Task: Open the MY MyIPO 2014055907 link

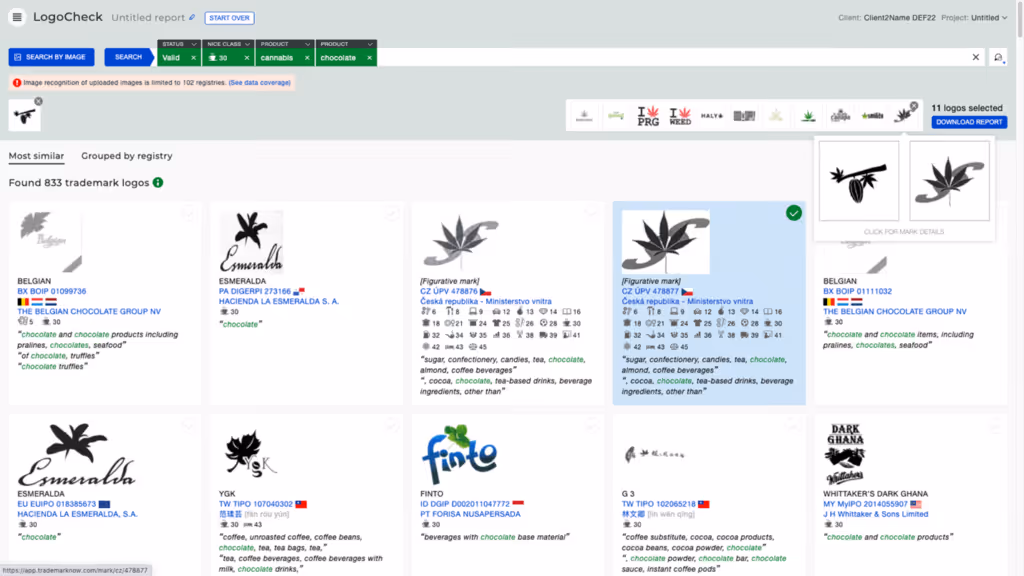Action: (x=865, y=504)
